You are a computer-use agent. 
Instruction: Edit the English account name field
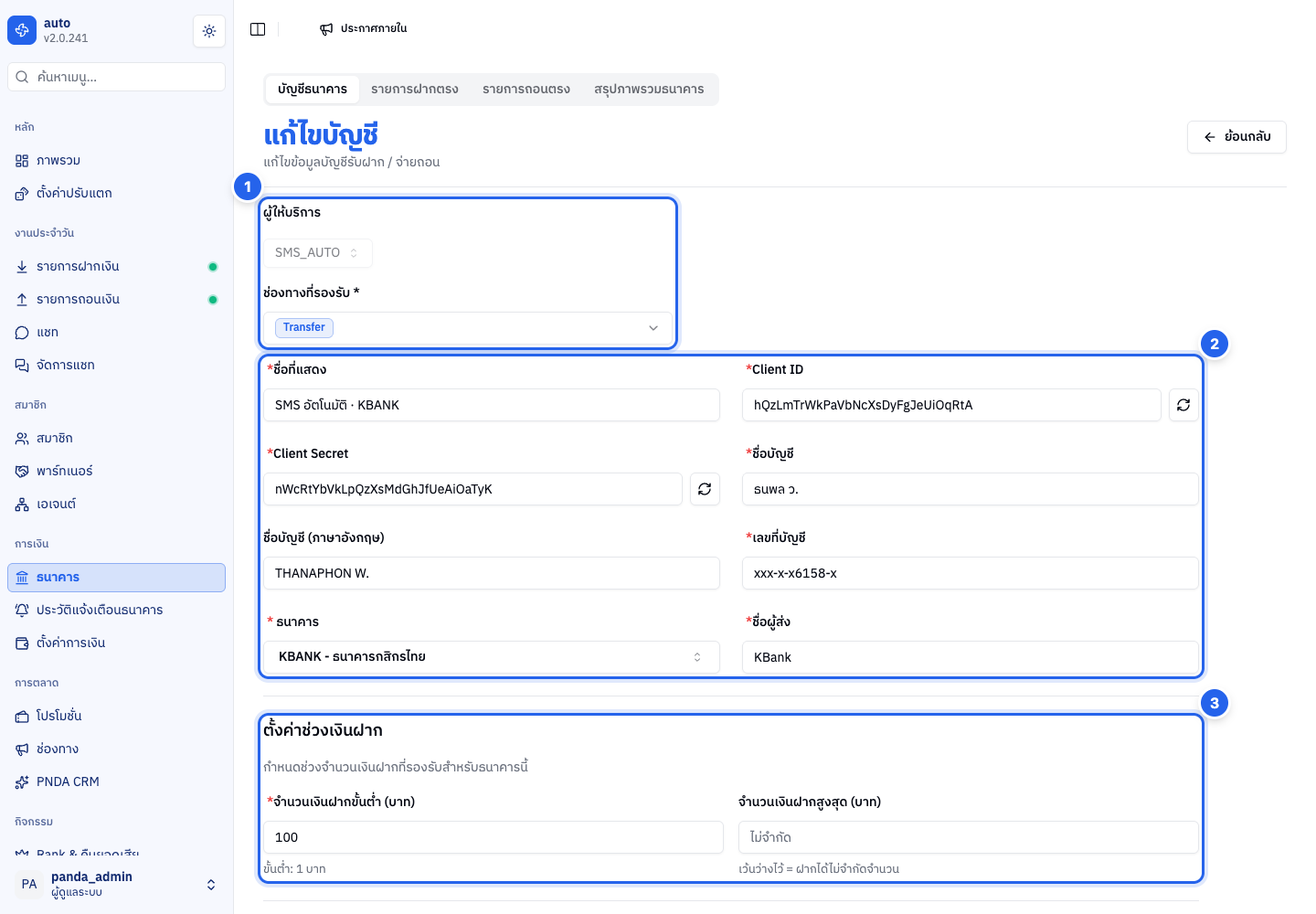[492, 573]
